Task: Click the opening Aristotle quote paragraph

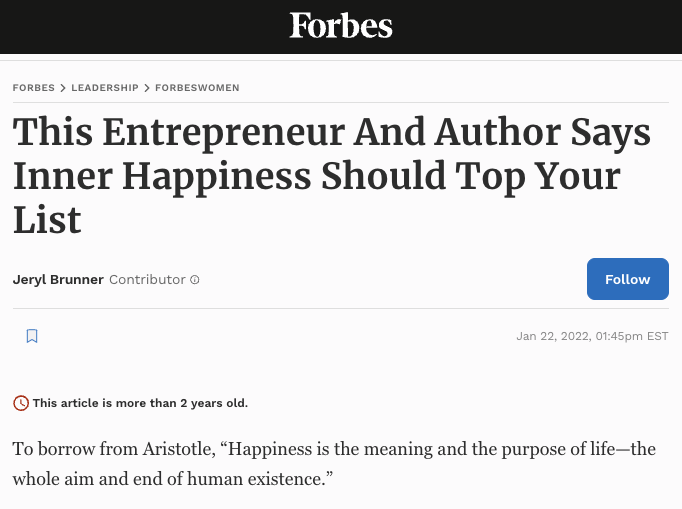Action: [334, 464]
